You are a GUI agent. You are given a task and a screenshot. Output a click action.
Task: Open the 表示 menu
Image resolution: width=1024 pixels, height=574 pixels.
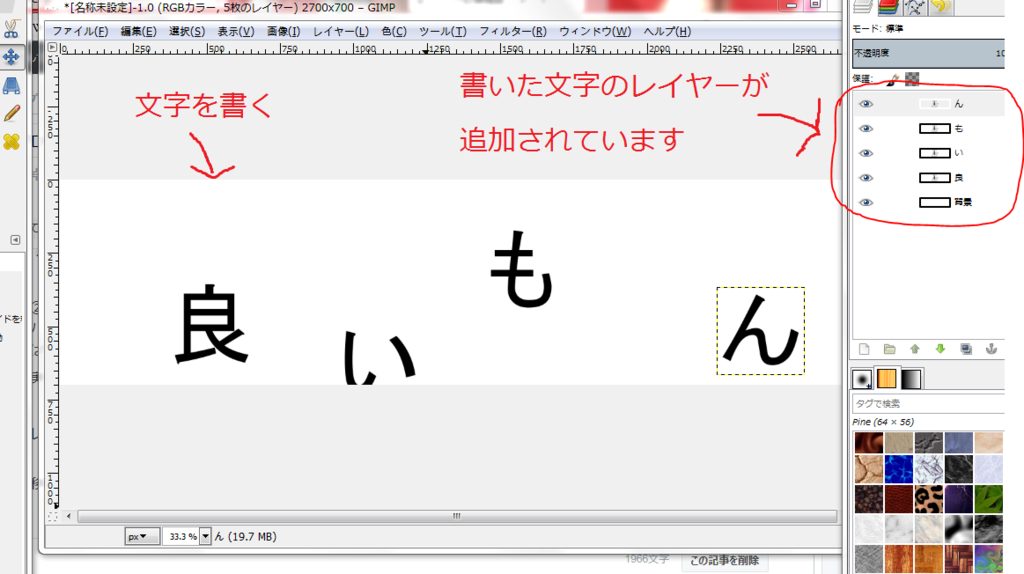click(236, 31)
